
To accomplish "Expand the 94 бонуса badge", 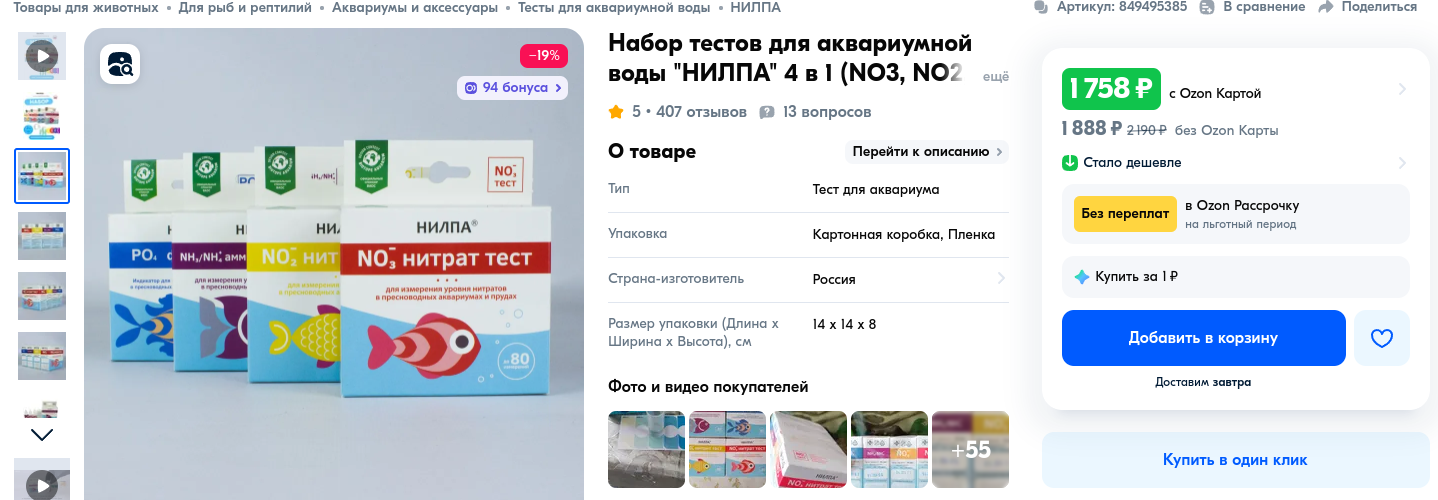I will [512, 88].
